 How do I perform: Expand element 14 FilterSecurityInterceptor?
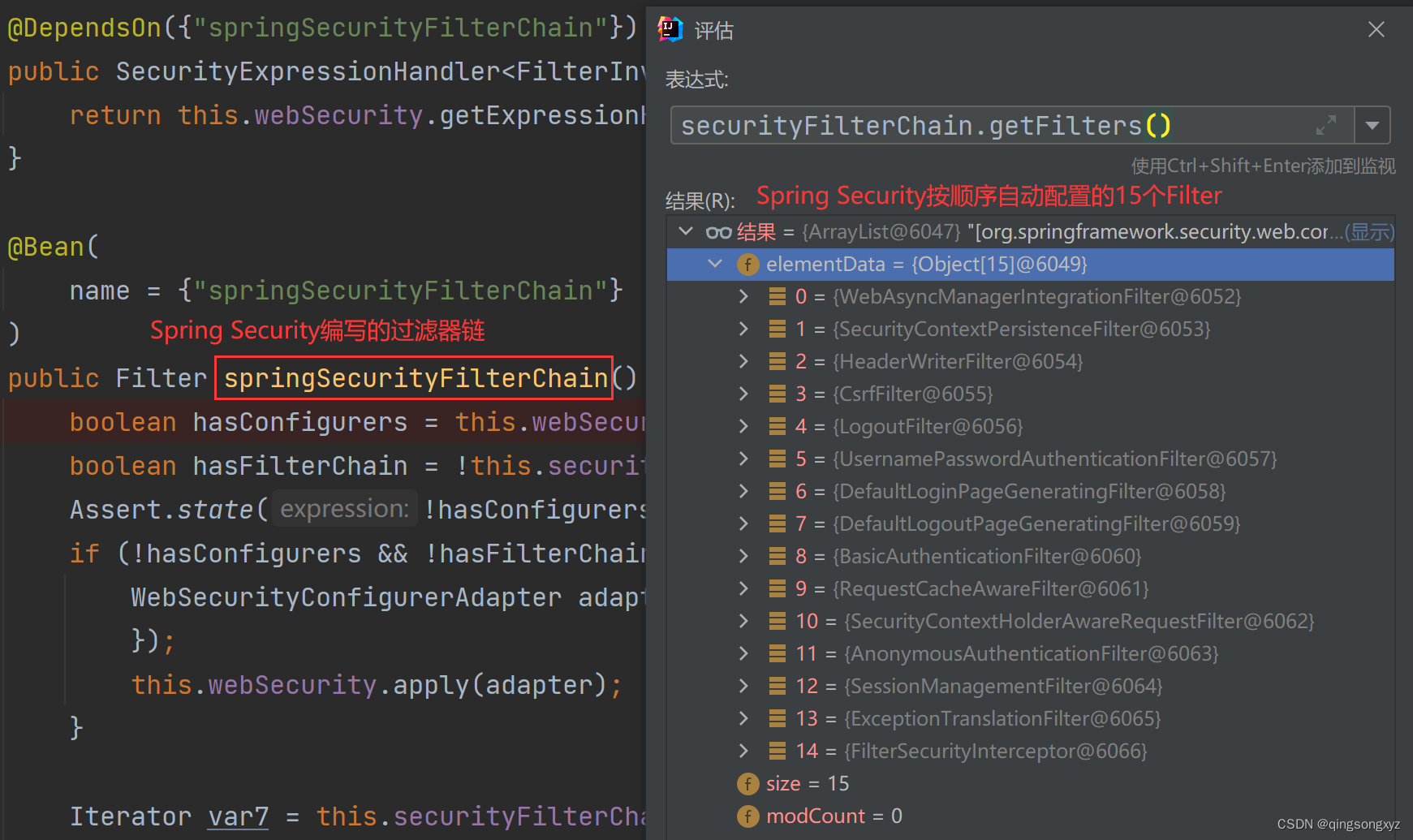(x=743, y=751)
